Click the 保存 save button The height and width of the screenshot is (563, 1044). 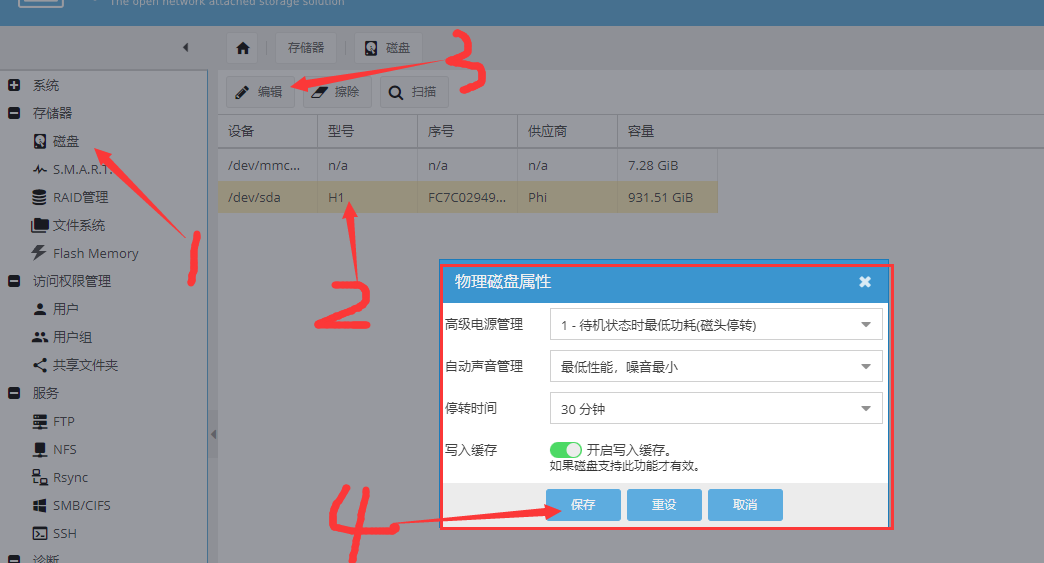583,505
